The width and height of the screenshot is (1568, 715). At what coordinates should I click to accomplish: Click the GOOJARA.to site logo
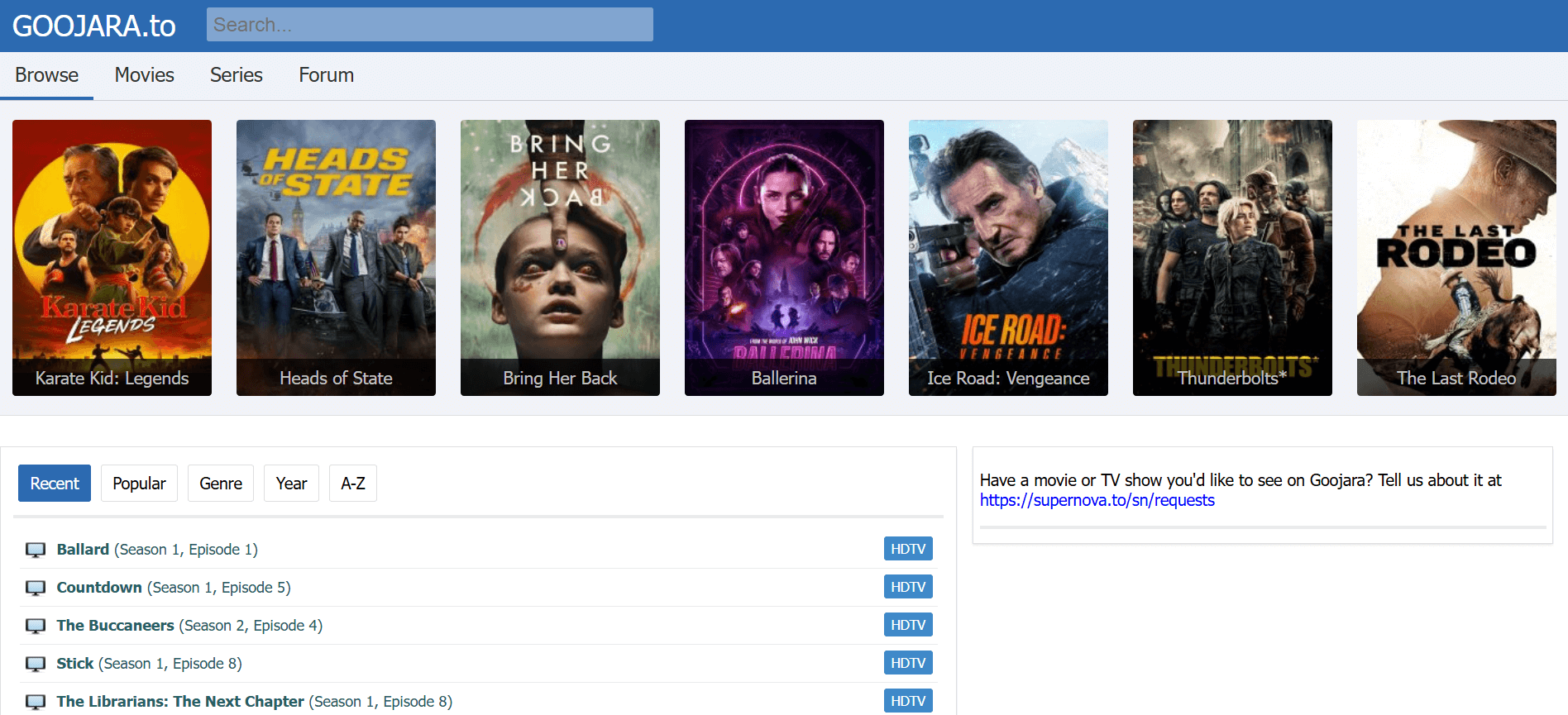tap(94, 26)
